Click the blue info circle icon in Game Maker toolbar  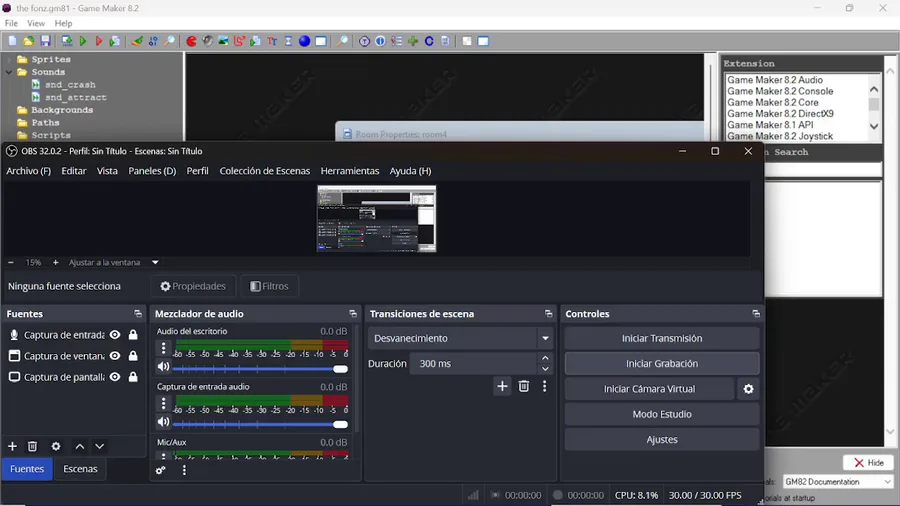tap(381, 41)
